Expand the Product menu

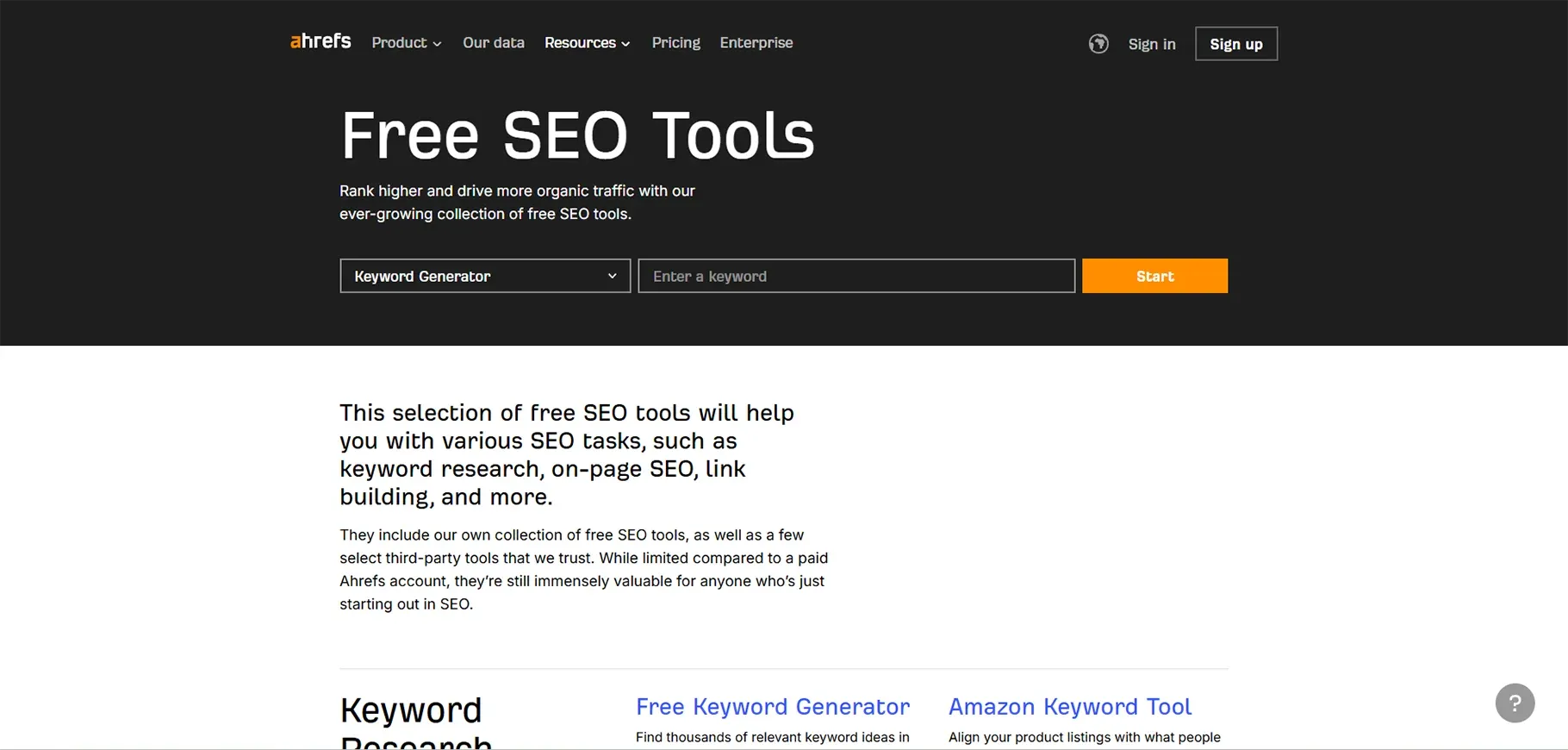point(399,43)
